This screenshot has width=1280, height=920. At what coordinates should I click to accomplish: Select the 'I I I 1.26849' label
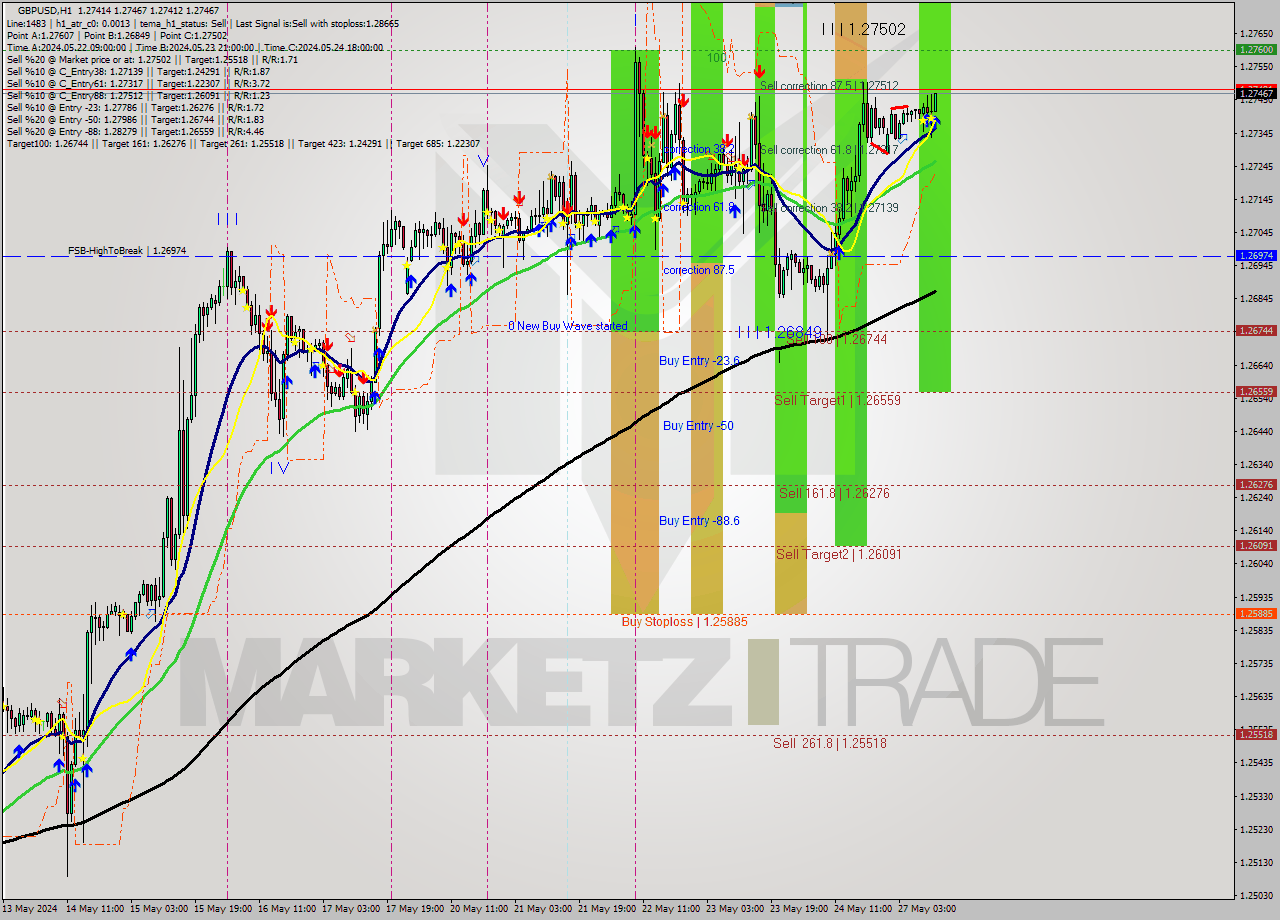[x=781, y=332]
